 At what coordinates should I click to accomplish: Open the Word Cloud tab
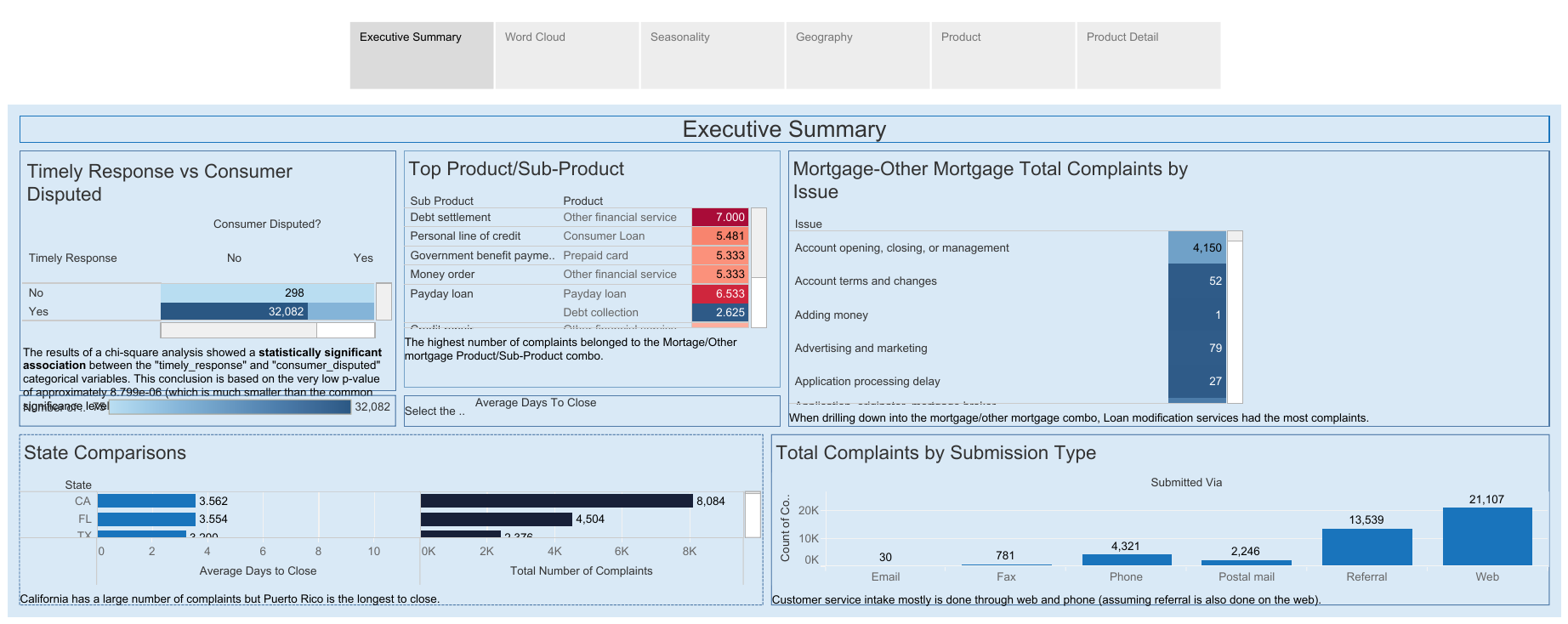tap(567, 55)
